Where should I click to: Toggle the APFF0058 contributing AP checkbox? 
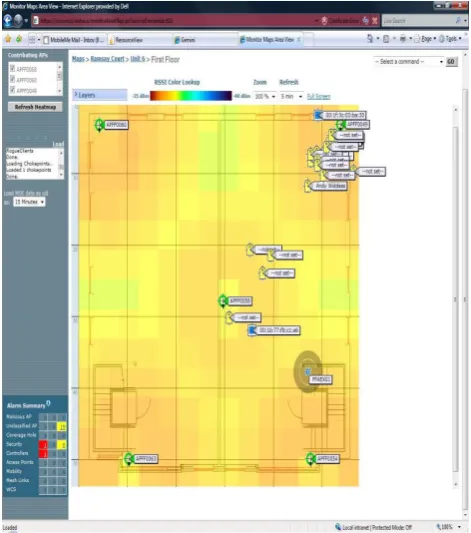tap(13, 69)
